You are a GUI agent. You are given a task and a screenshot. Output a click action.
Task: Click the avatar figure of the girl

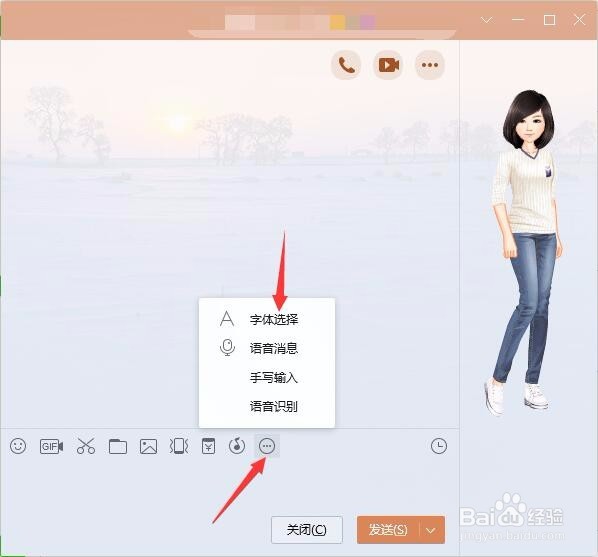pyautogui.click(x=524, y=254)
